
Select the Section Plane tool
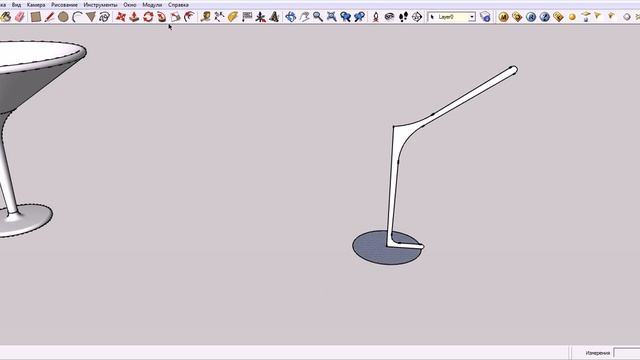tap(417, 17)
